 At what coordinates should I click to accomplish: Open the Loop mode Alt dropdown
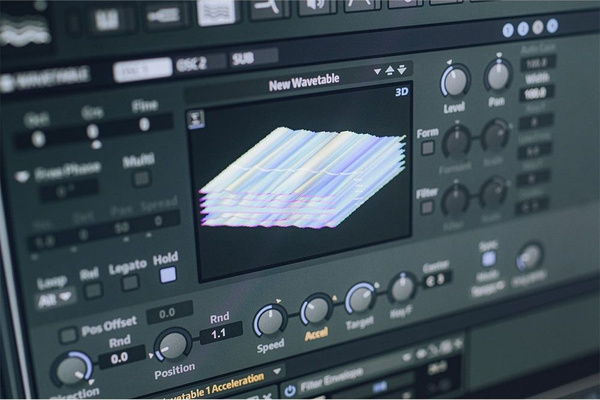tap(54, 297)
